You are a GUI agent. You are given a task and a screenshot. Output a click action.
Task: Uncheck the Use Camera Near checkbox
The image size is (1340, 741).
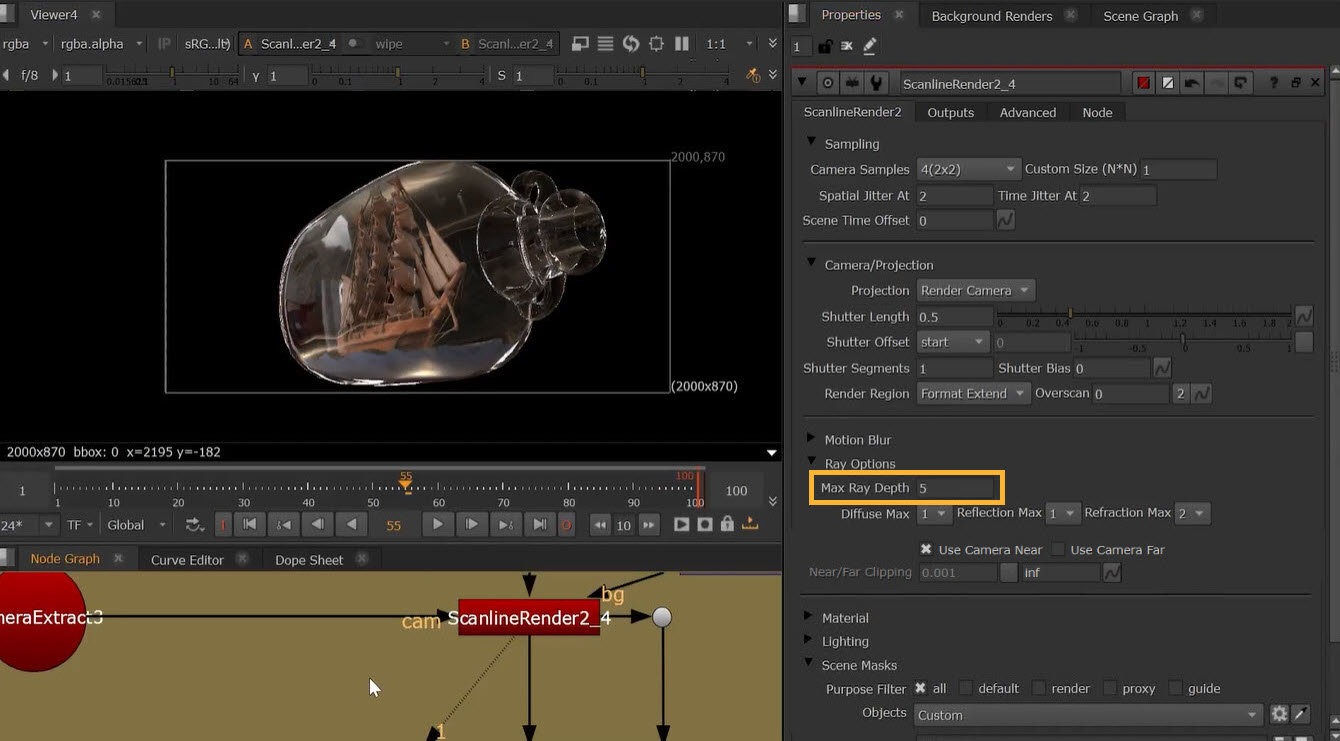pyautogui.click(x=926, y=550)
